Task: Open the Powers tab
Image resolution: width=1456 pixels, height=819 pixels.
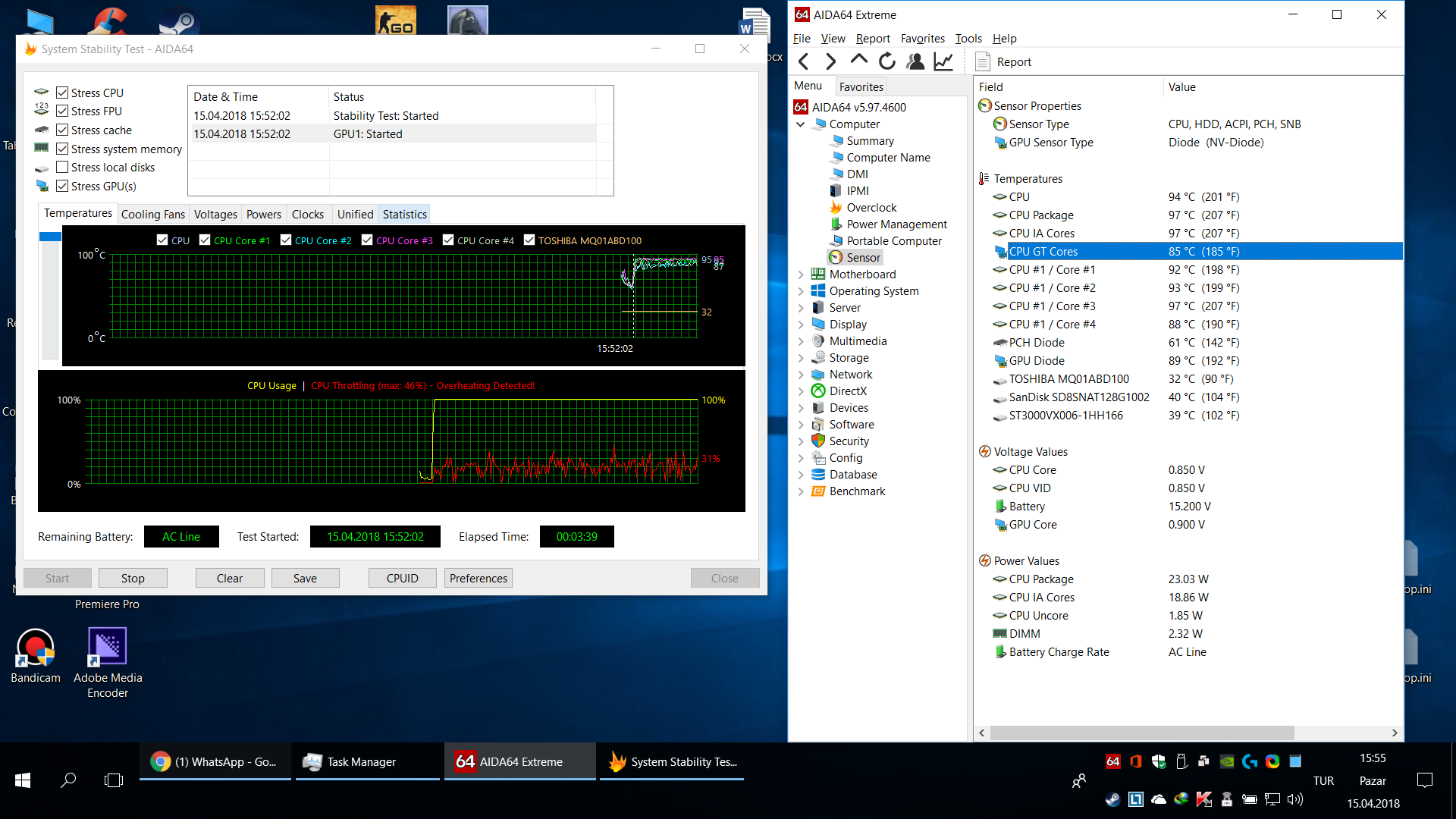Action: coord(263,215)
